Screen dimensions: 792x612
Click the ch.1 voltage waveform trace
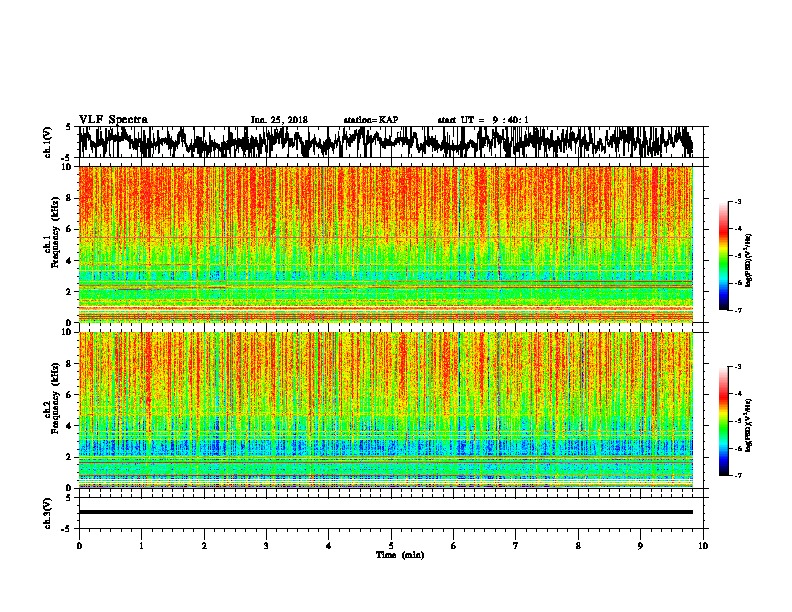(x=386, y=141)
